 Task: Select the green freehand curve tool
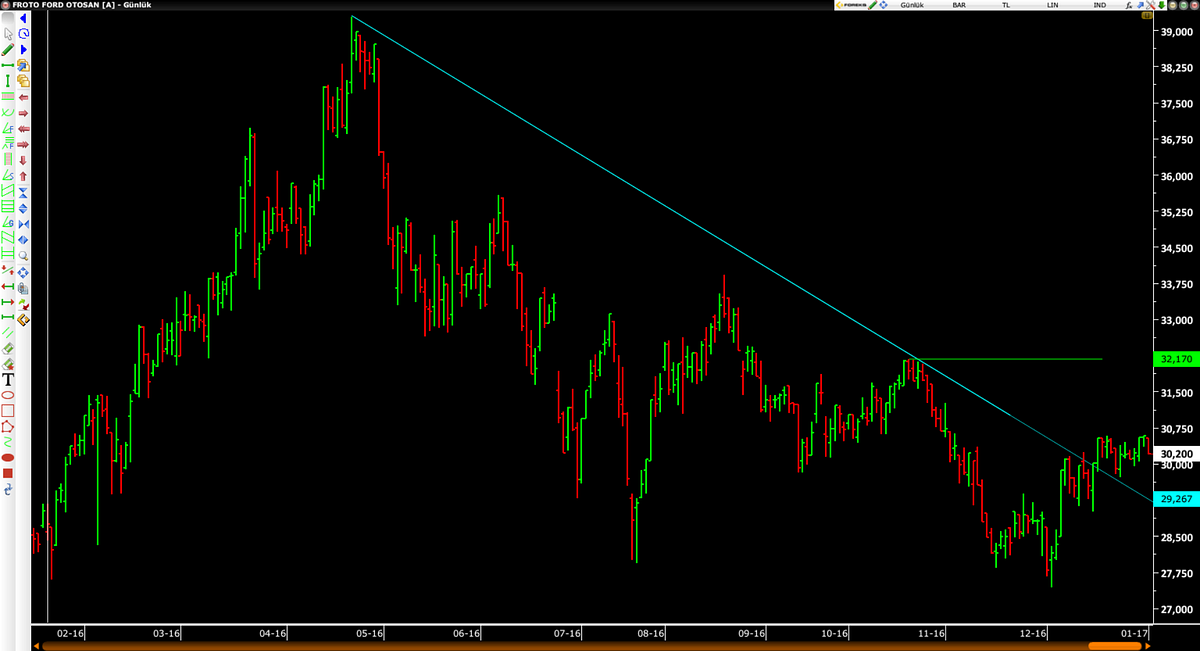(8, 442)
